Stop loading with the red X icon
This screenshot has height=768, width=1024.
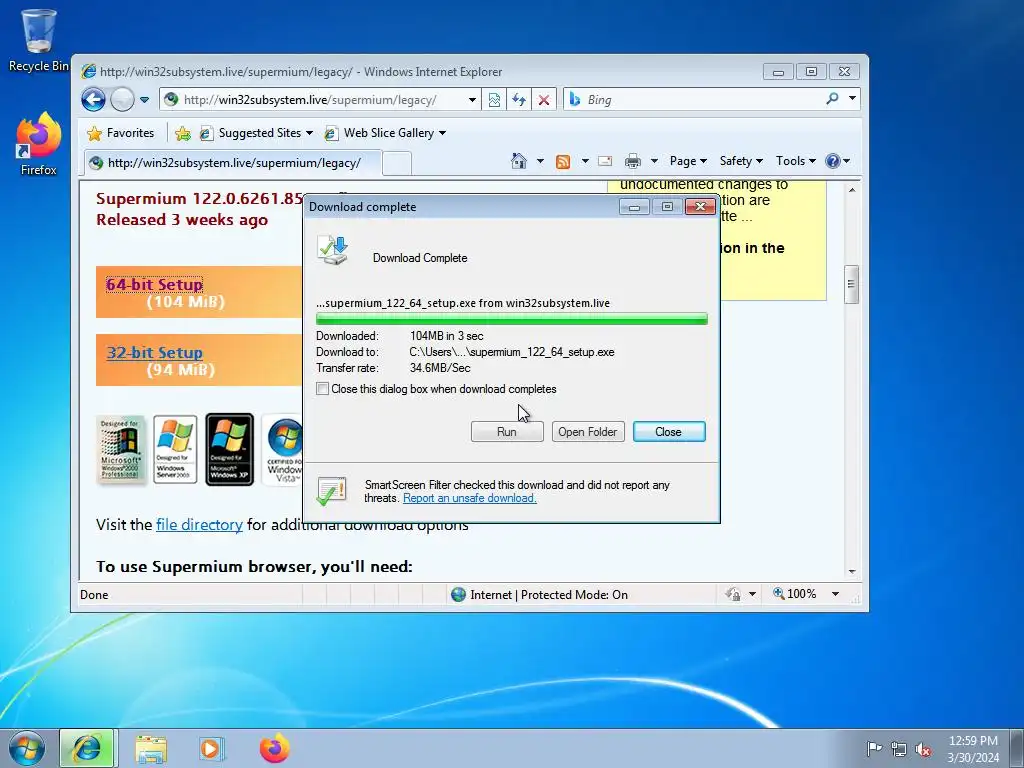(543, 100)
